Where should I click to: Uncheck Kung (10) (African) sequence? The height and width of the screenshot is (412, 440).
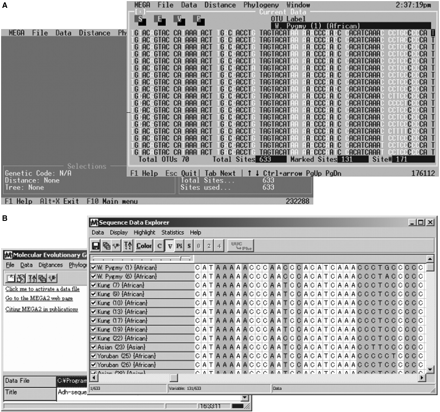pos(94,303)
